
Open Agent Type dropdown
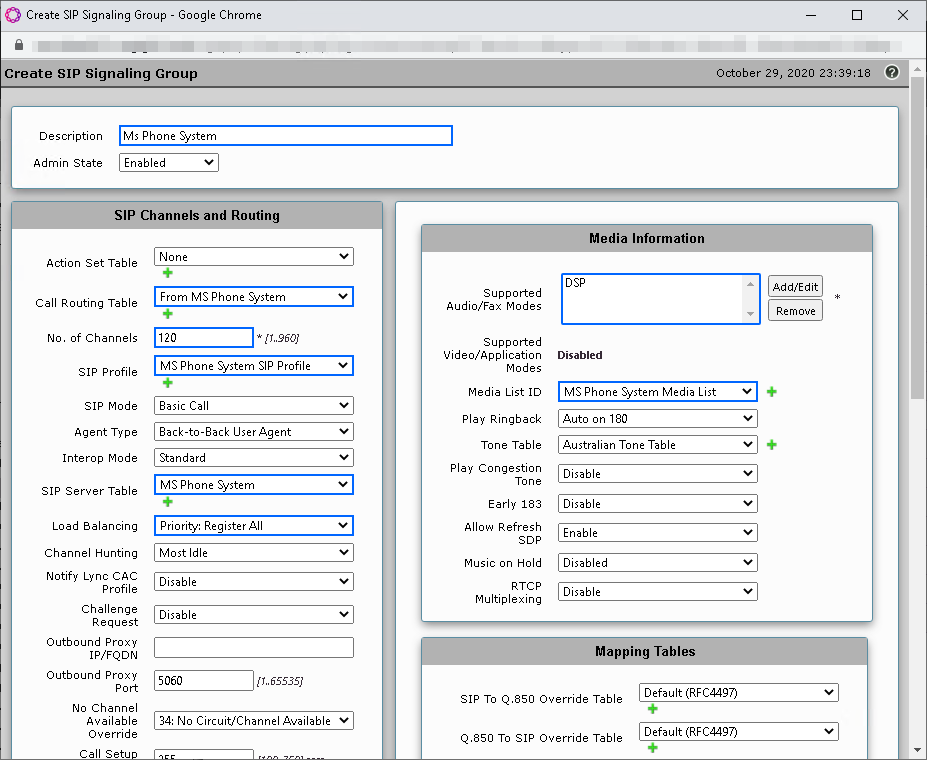[x=254, y=431]
